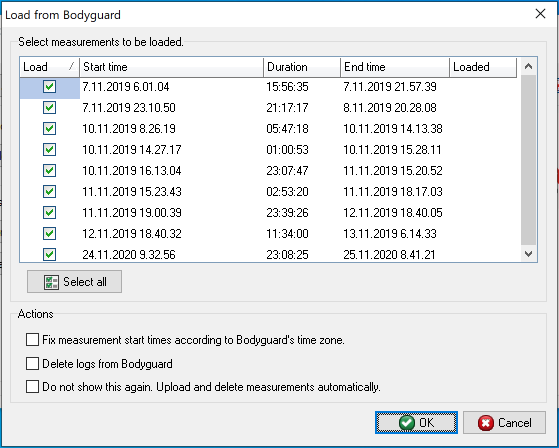Click duration value 23:08:25
Screen dimensions: 559x448
coord(287,254)
